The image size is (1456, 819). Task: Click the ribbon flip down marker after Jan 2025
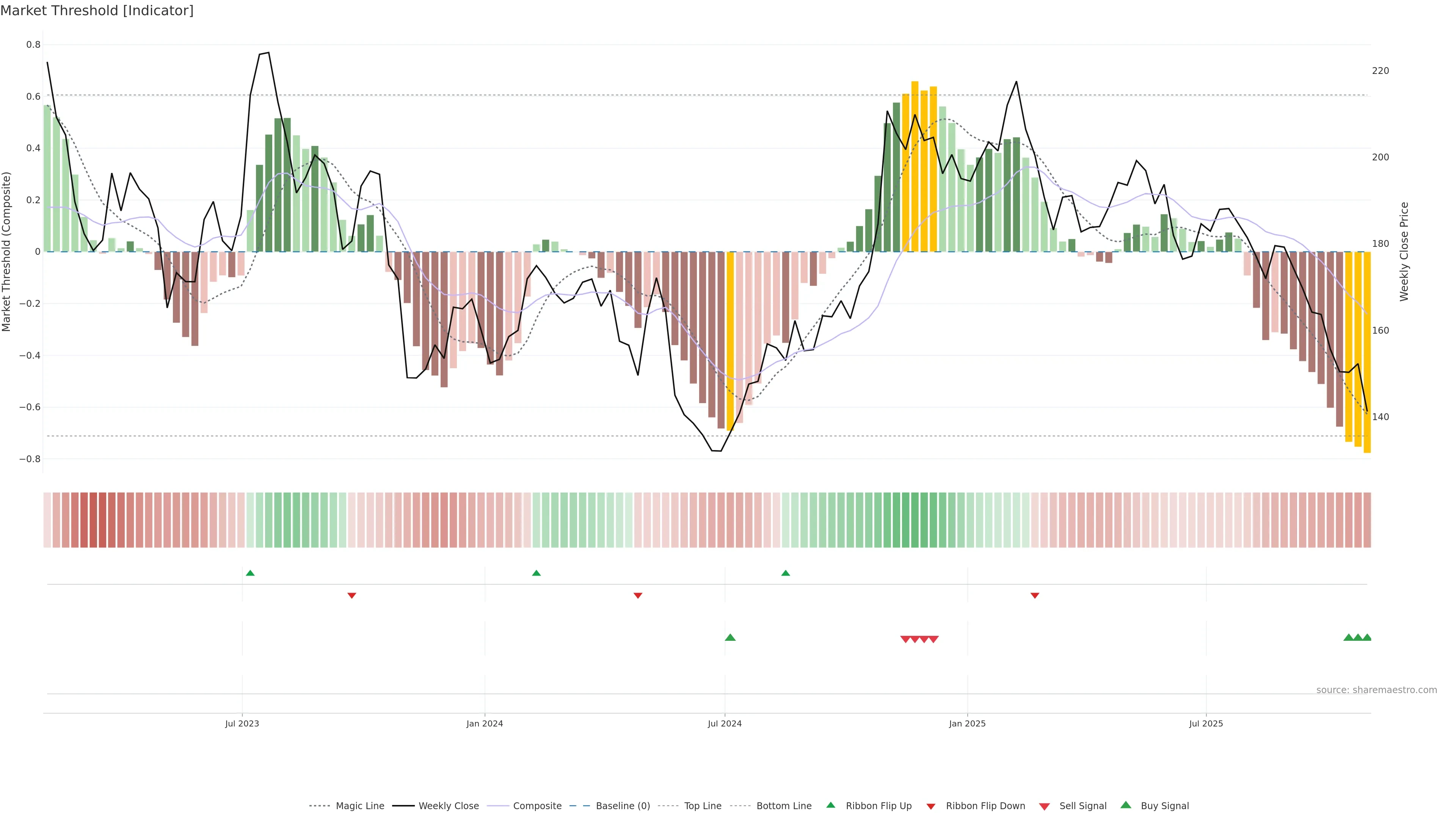(x=1034, y=595)
